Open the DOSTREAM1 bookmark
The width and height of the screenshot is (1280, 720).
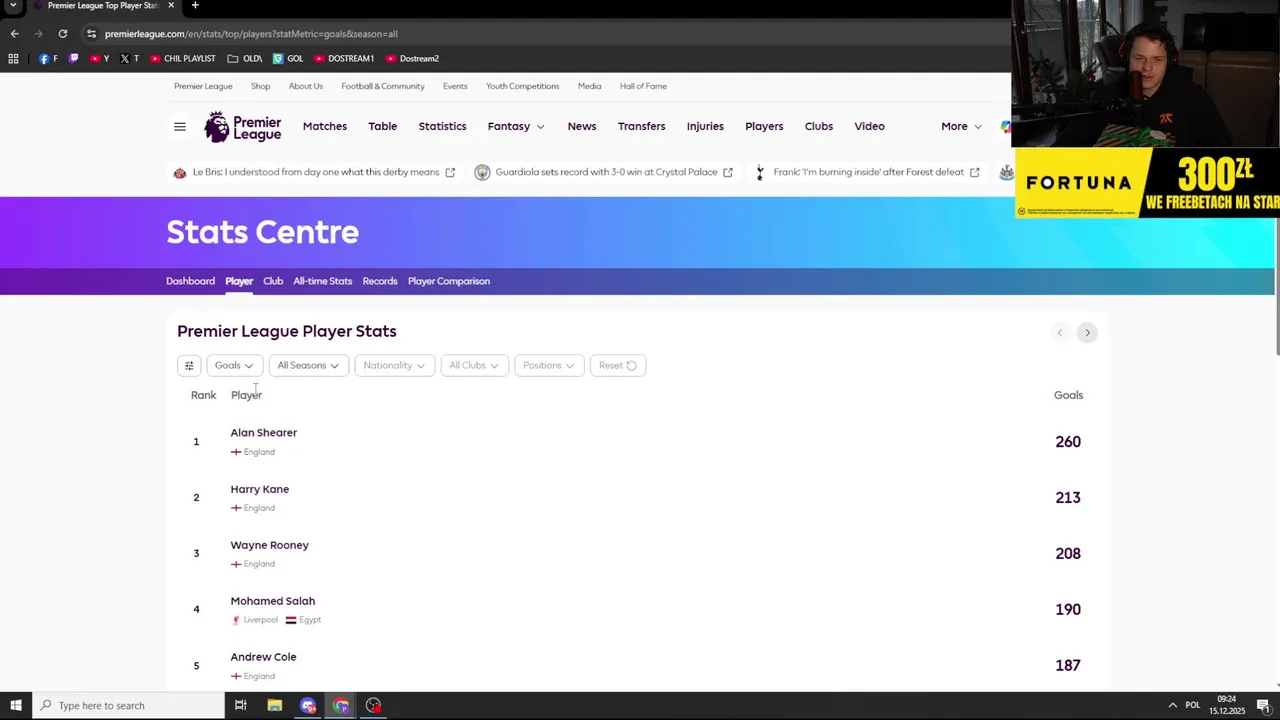click(344, 59)
